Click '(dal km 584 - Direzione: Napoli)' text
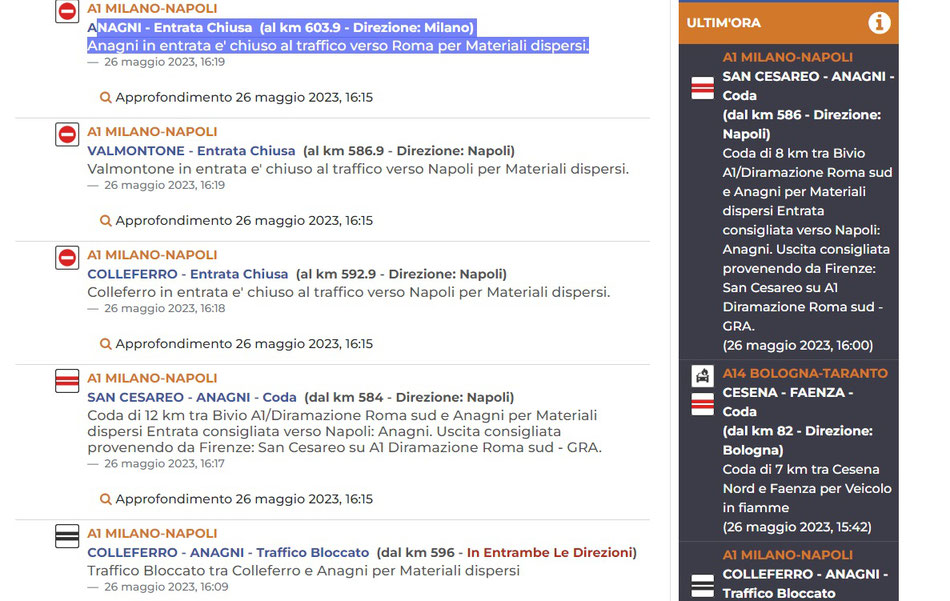 pyautogui.click(x=409, y=397)
